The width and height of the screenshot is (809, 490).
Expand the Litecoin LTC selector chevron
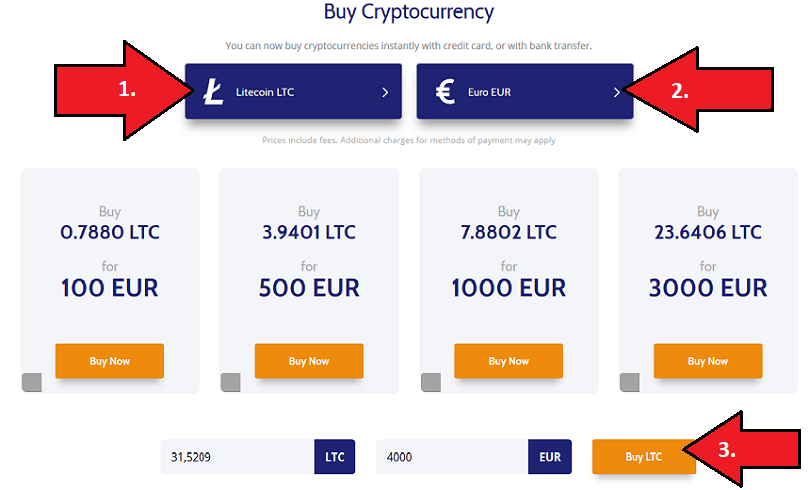click(385, 92)
